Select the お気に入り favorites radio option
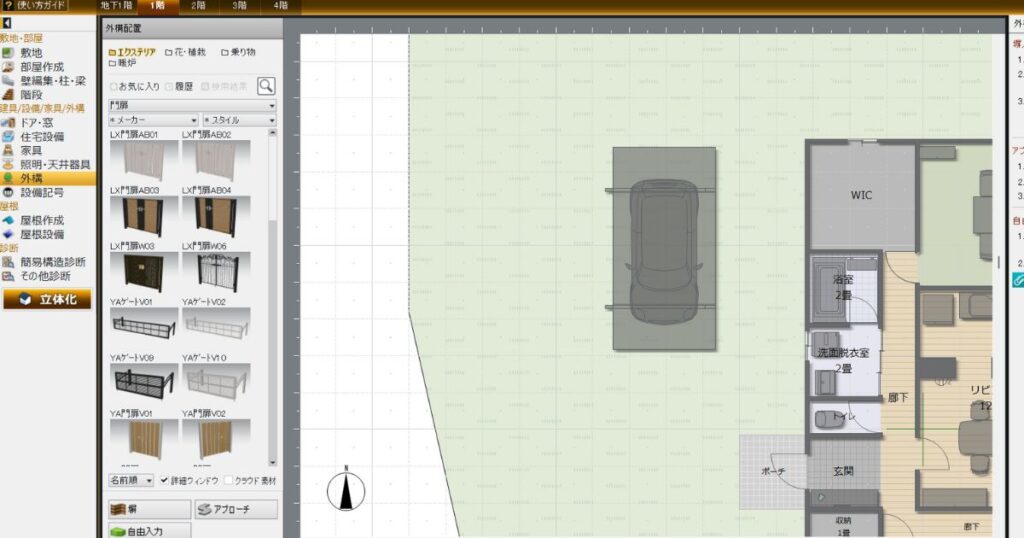 point(135,86)
